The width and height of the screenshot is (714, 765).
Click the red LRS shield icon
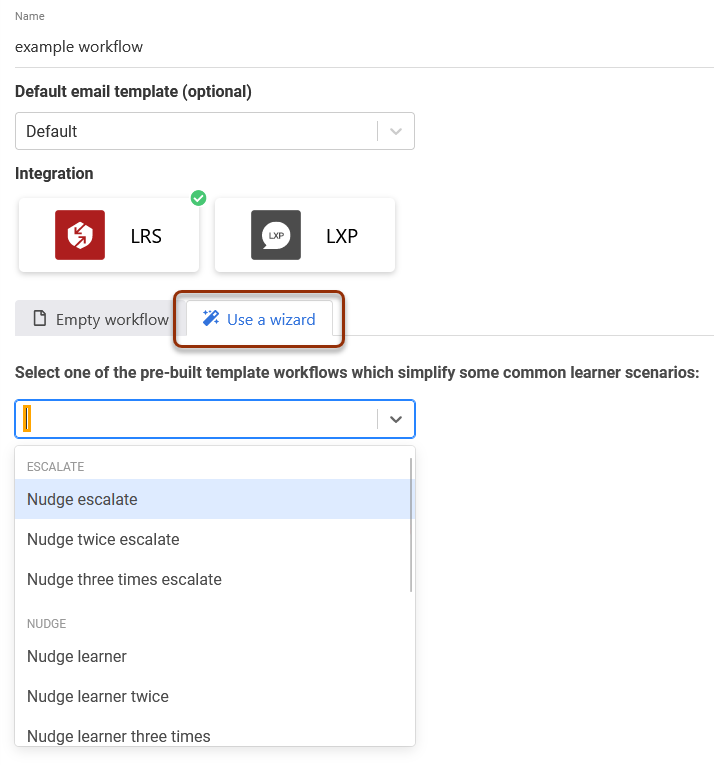(80, 235)
